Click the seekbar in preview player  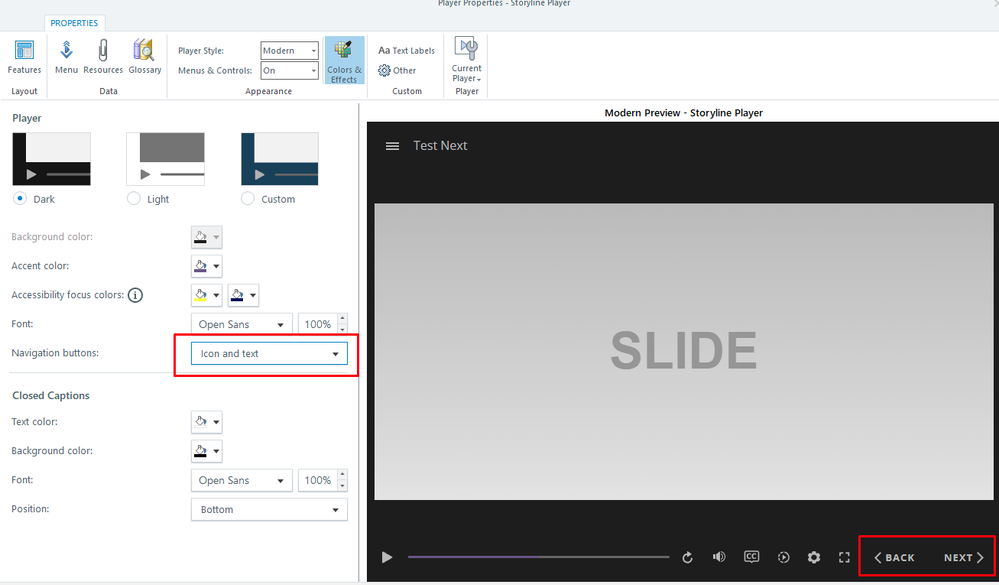click(x=538, y=557)
